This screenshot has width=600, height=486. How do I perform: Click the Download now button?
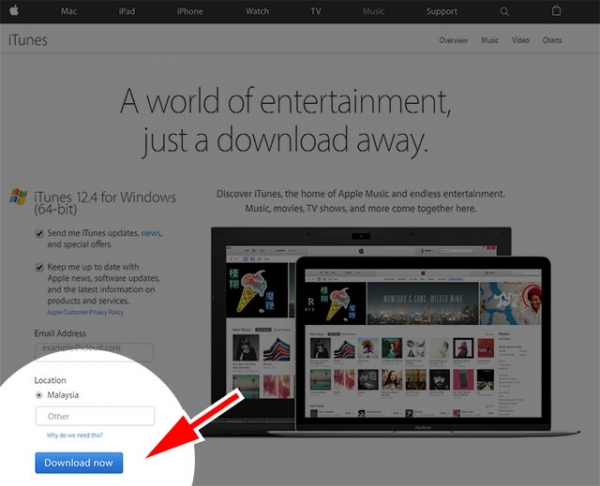click(79, 463)
